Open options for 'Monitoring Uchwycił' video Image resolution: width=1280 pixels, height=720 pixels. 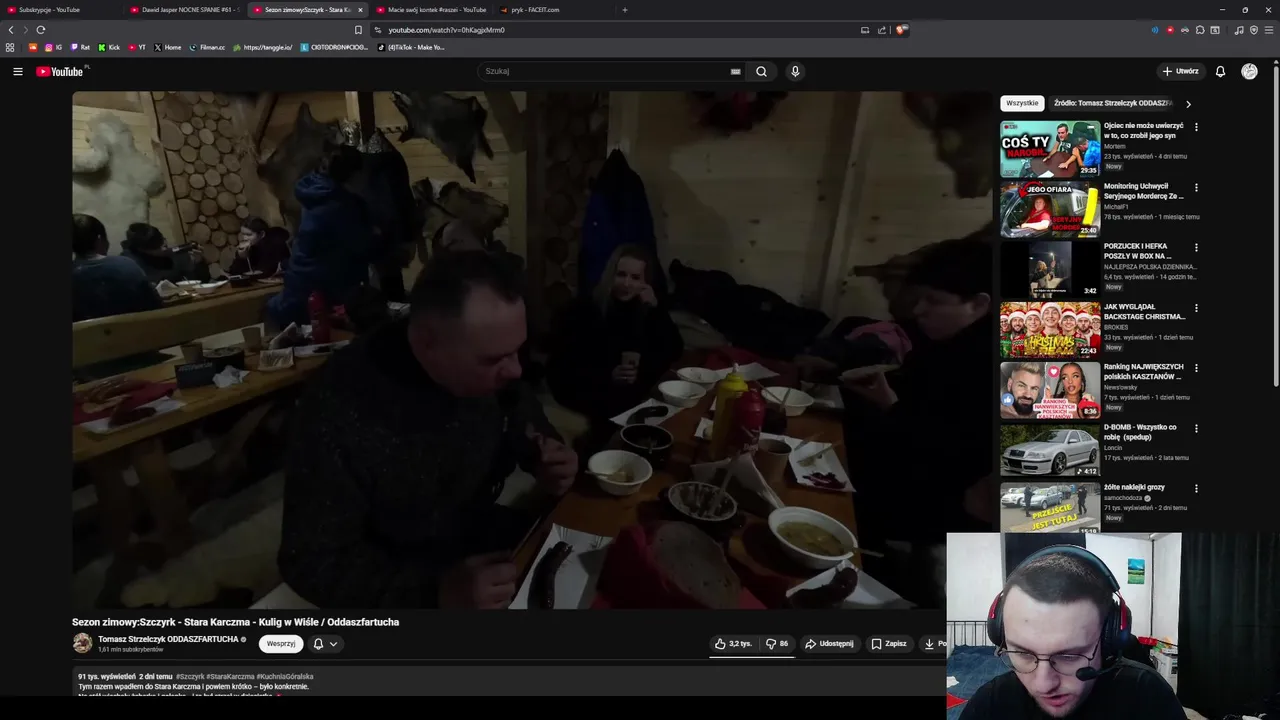click(1196, 187)
